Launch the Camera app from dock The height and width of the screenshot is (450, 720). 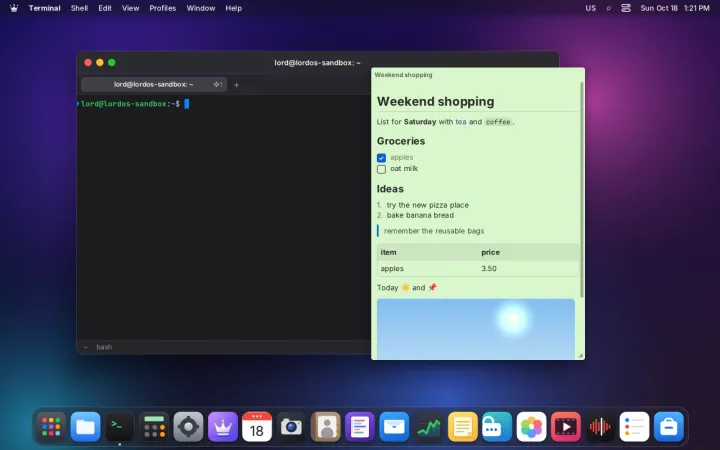point(291,427)
